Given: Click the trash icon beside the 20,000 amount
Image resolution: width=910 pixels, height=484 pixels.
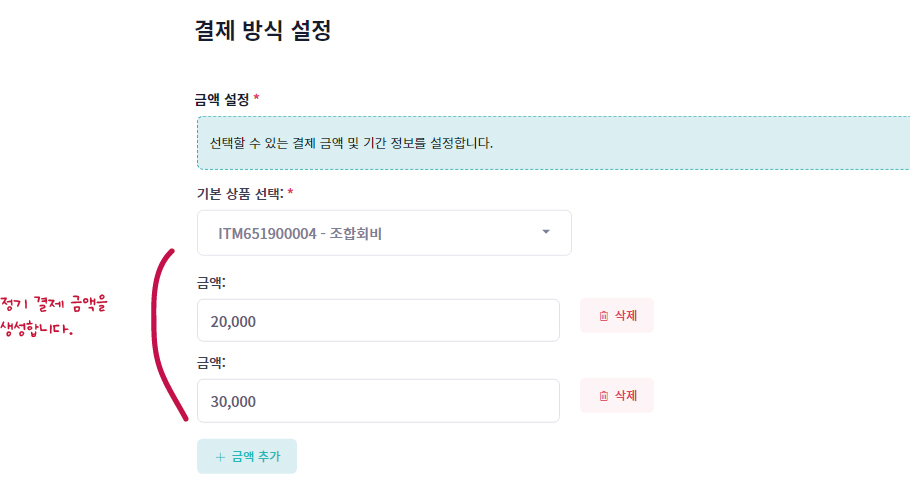Looking at the screenshot, I should pos(603,316).
